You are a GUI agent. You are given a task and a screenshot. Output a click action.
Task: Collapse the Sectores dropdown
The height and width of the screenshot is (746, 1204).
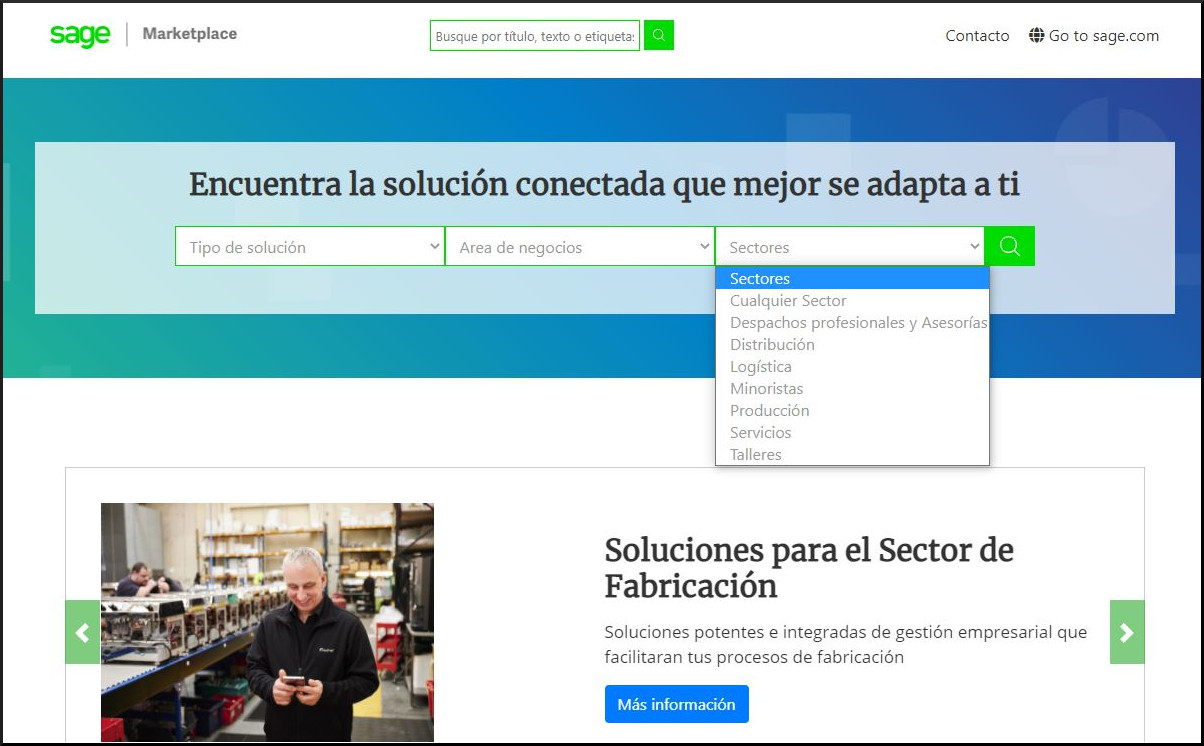[x=850, y=247]
